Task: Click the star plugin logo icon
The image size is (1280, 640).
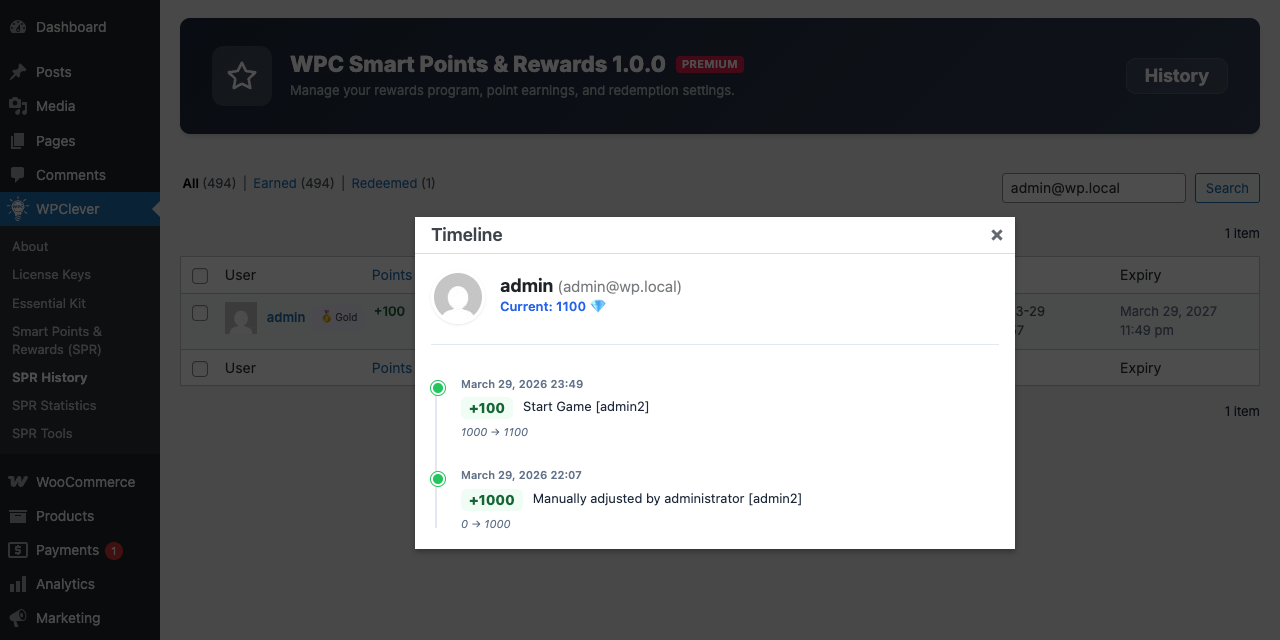Action: [x=242, y=76]
